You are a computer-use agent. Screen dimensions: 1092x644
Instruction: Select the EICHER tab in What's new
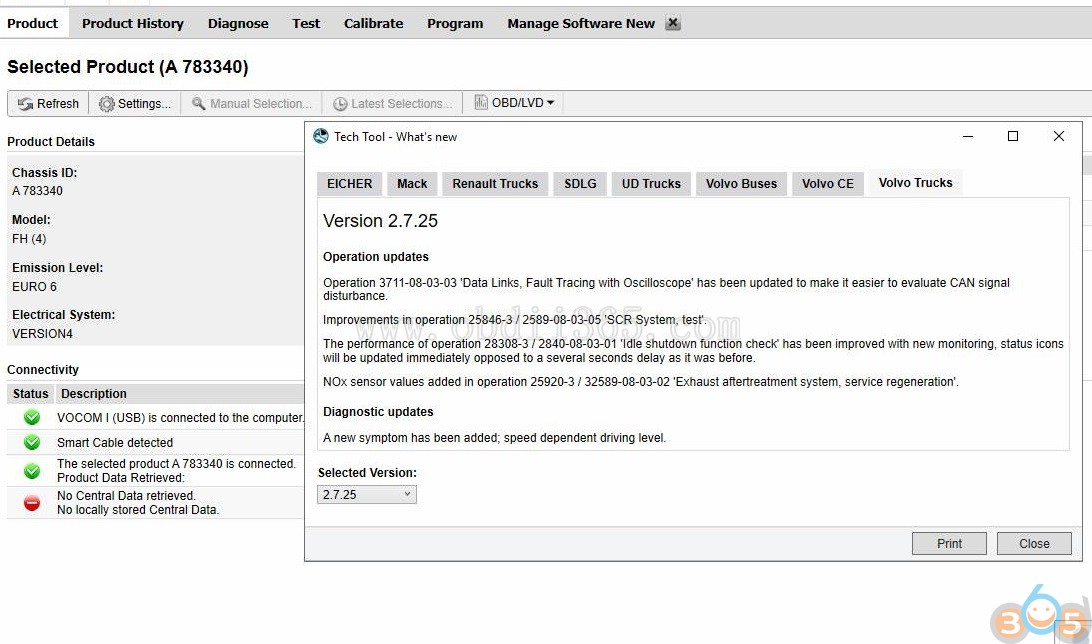pyautogui.click(x=350, y=184)
